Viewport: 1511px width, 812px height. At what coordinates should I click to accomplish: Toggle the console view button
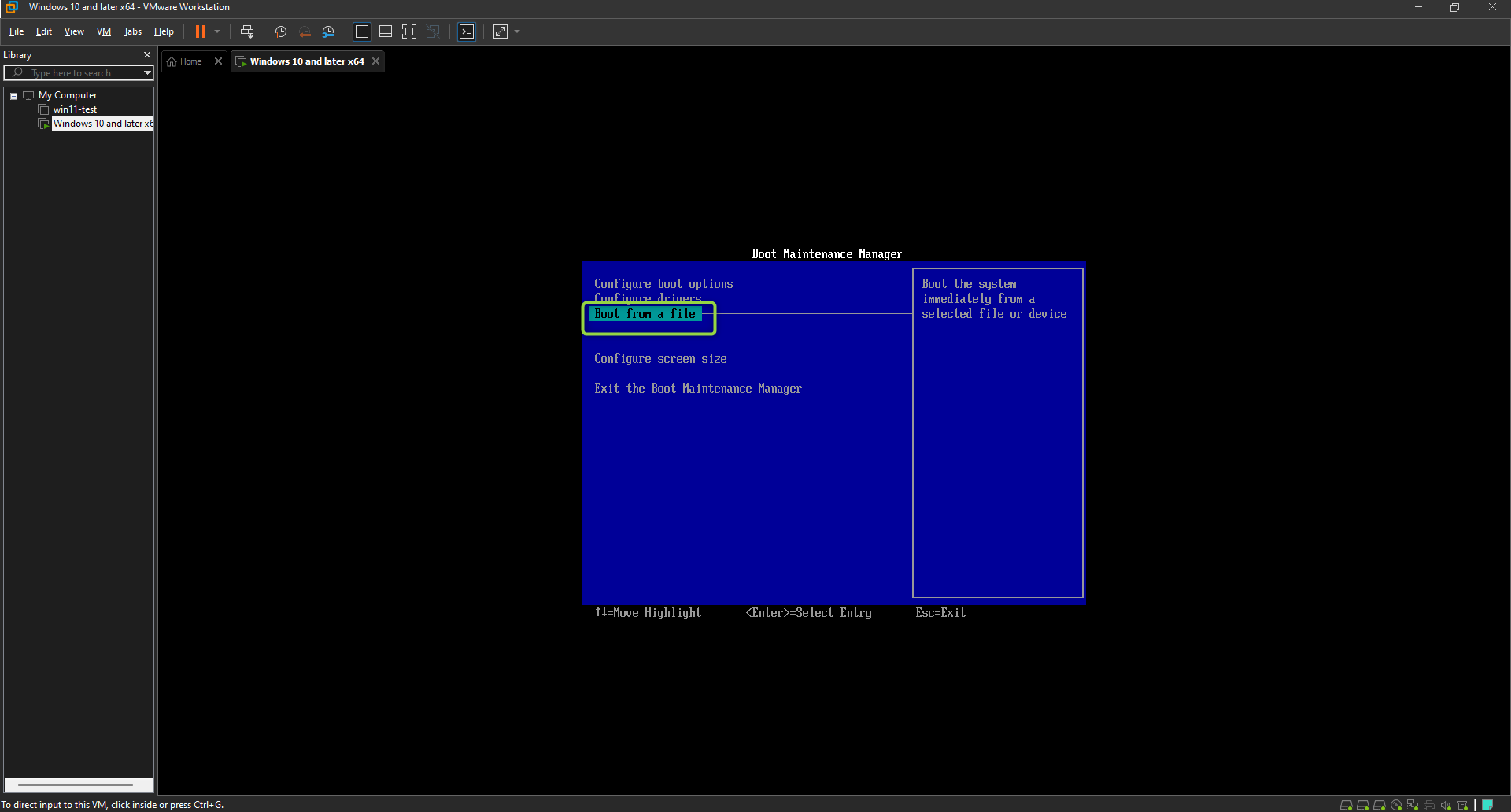click(467, 31)
